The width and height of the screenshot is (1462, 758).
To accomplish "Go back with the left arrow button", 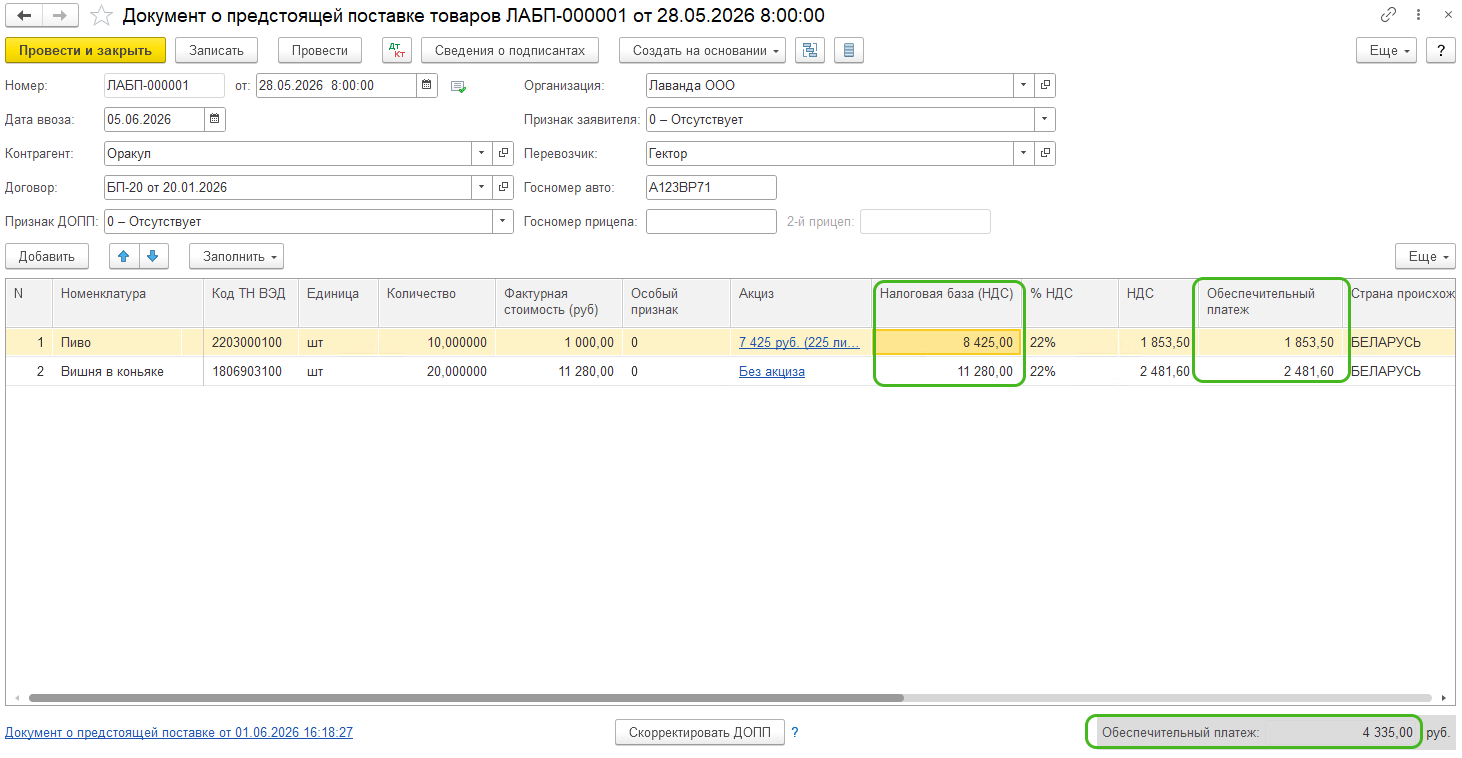I will (x=24, y=16).
